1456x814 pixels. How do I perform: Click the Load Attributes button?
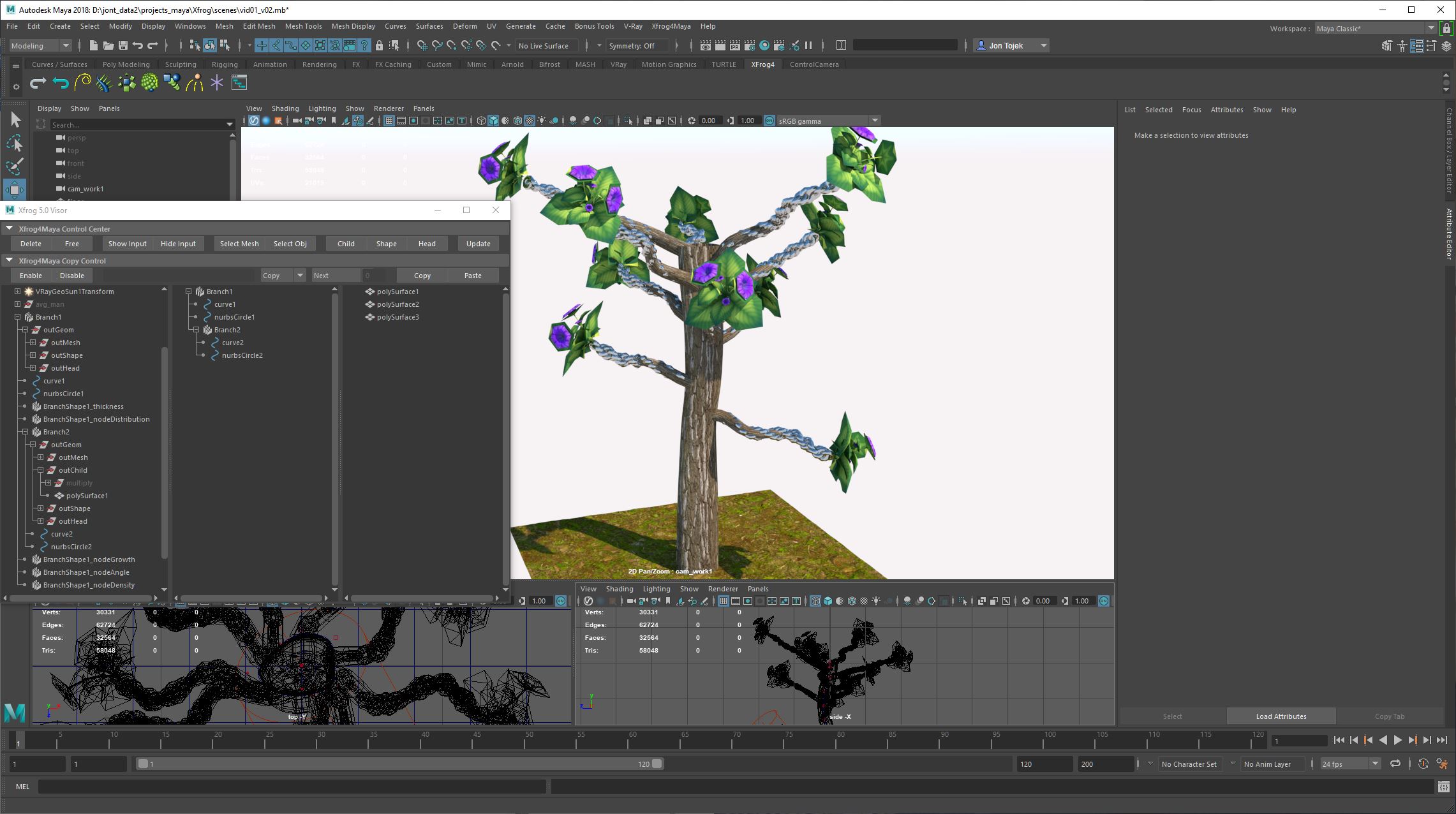tap(1281, 716)
